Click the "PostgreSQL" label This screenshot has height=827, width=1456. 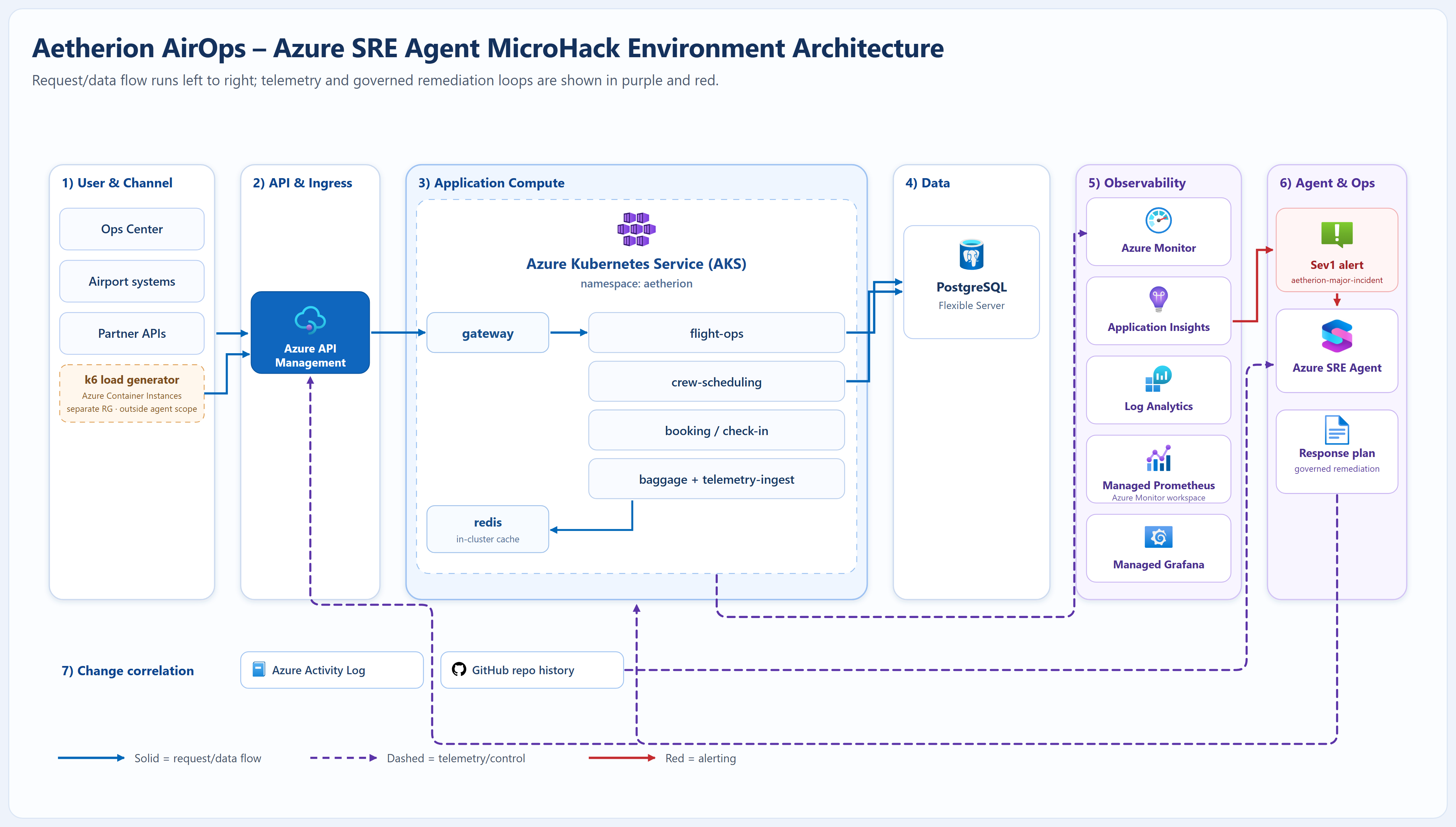[x=971, y=287]
